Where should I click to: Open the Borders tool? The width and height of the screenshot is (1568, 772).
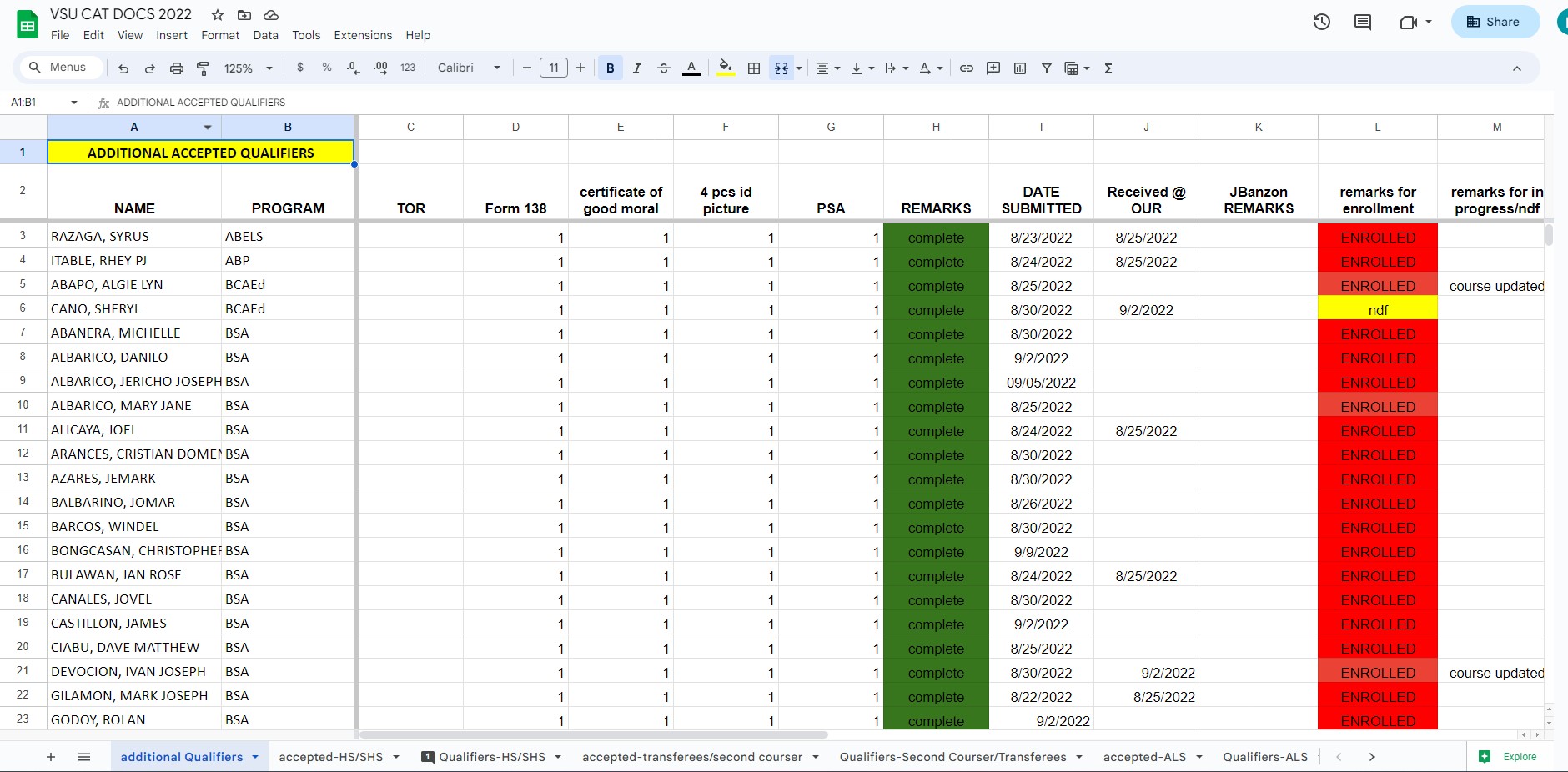754,68
